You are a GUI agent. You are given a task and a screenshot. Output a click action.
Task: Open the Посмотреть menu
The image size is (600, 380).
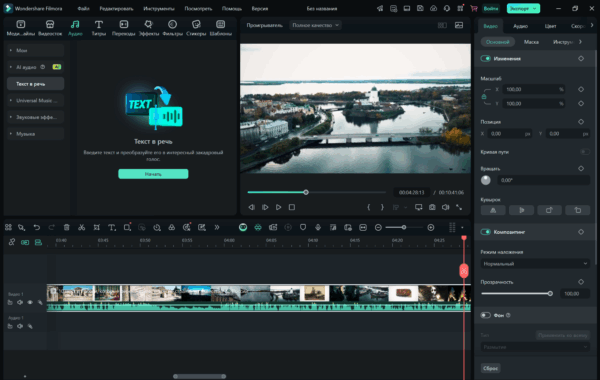pos(198,8)
